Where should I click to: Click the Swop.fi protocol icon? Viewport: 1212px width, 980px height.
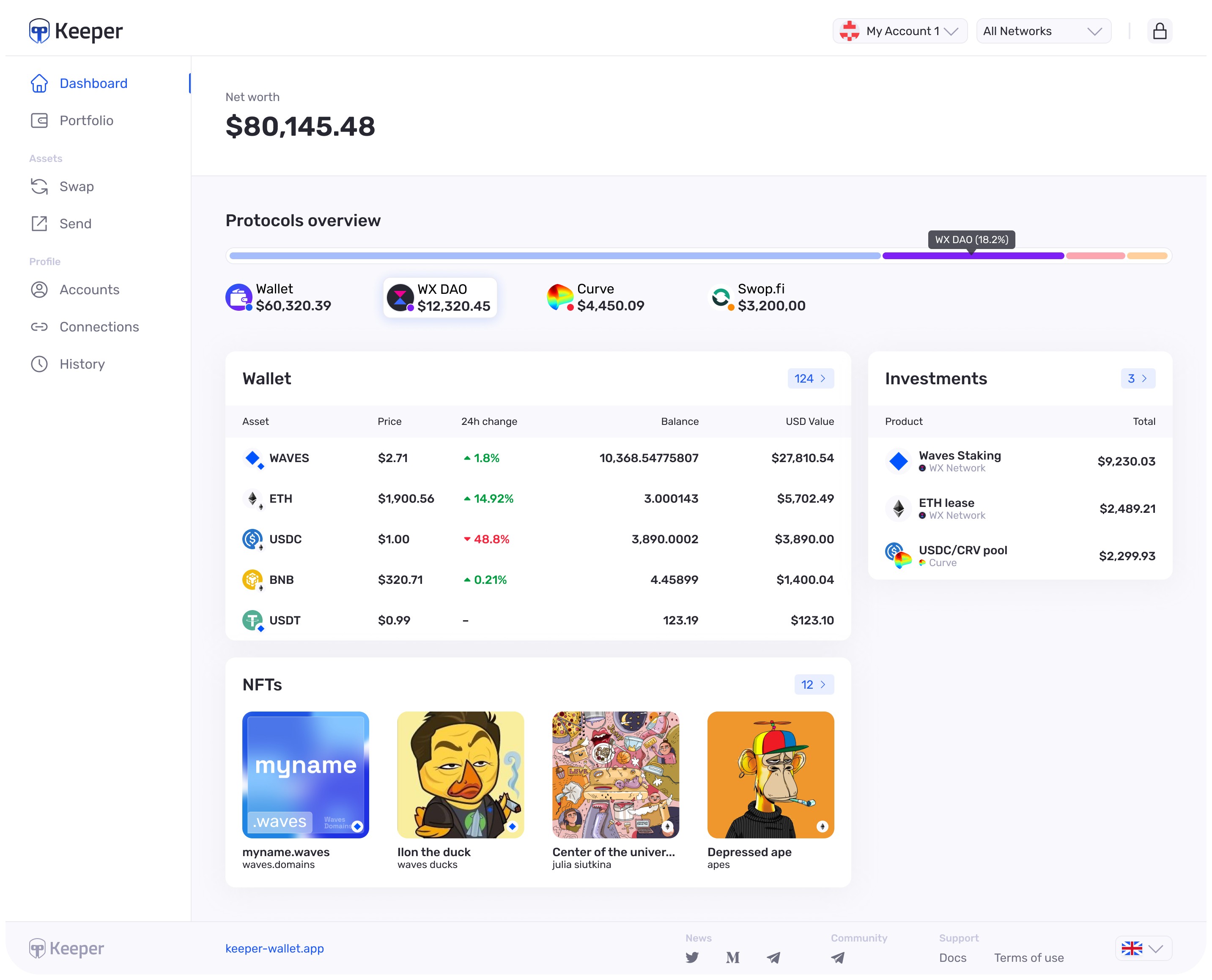pyautogui.click(x=721, y=297)
